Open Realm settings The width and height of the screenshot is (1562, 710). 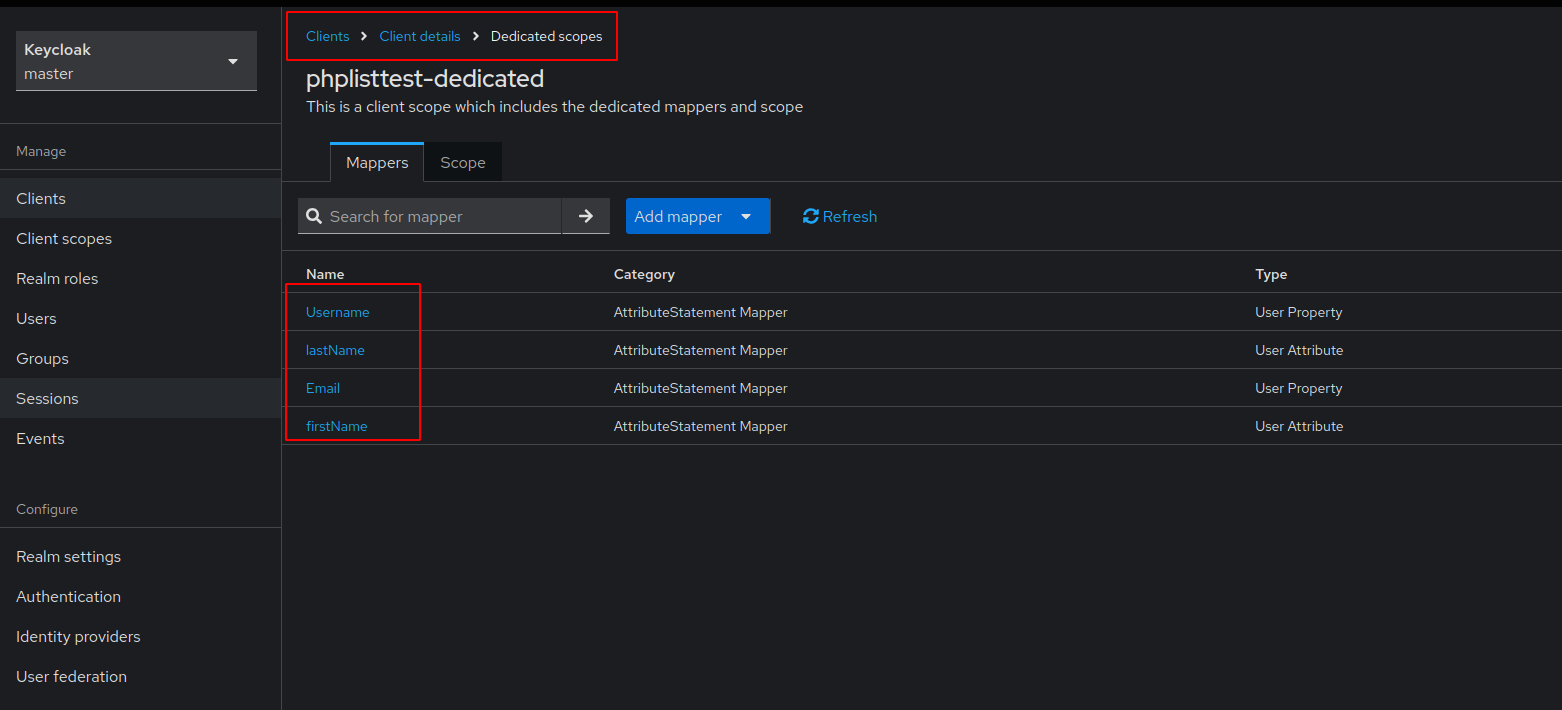point(140,556)
